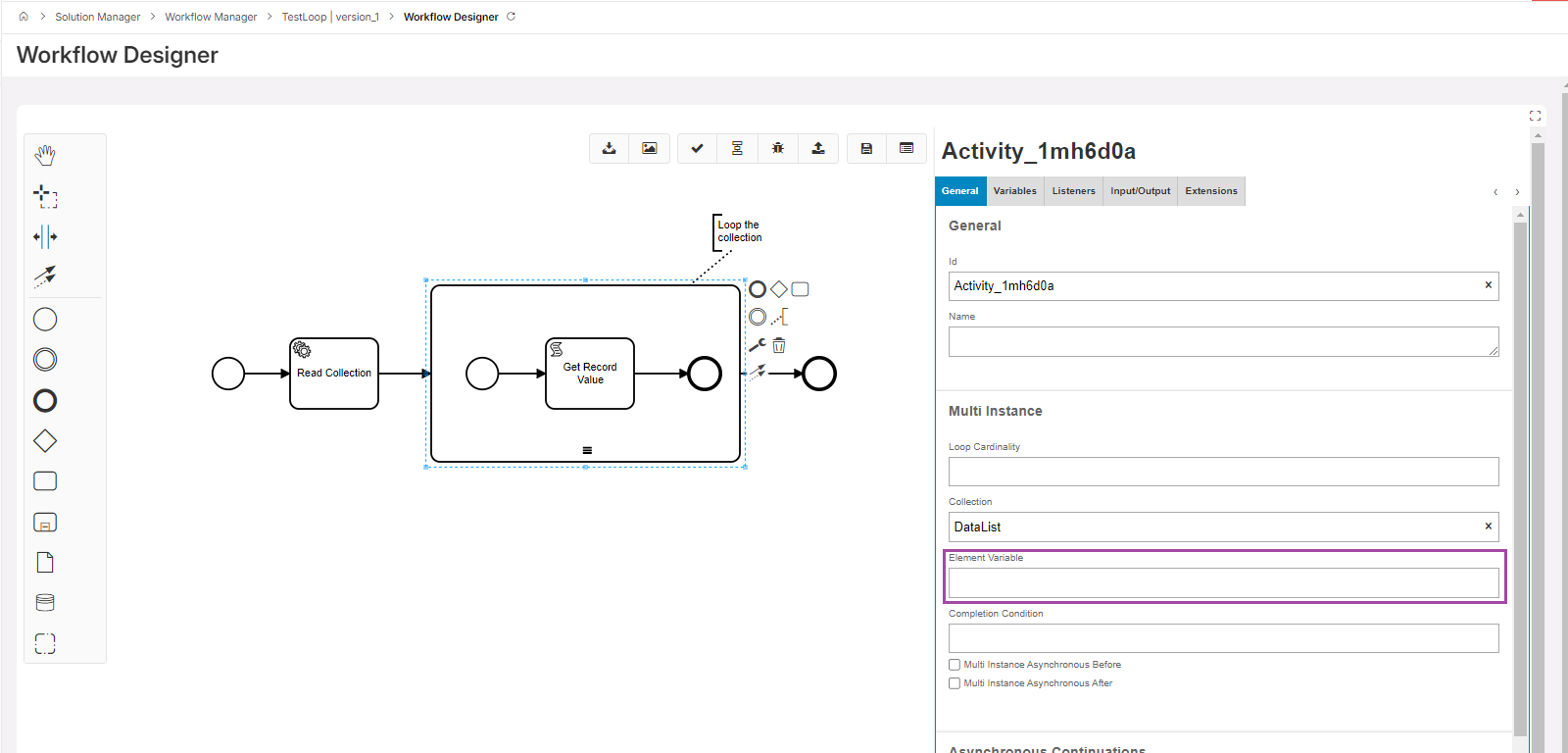Viewport: 1568px width, 753px height.
Task: Switch to the General tab
Action: pyautogui.click(x=960, y=191)
